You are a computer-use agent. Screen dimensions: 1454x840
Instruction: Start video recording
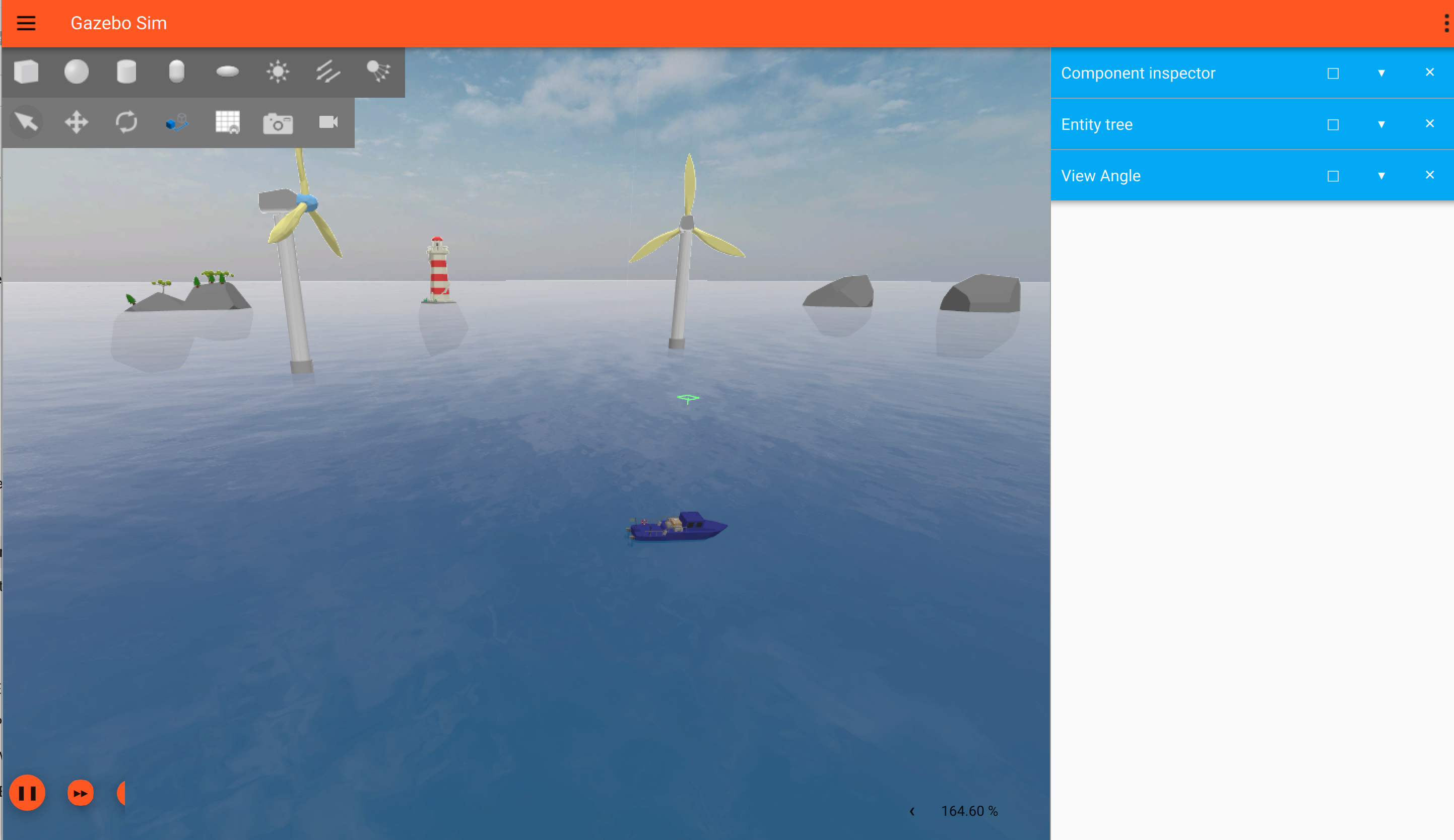[x=327, y=122]
